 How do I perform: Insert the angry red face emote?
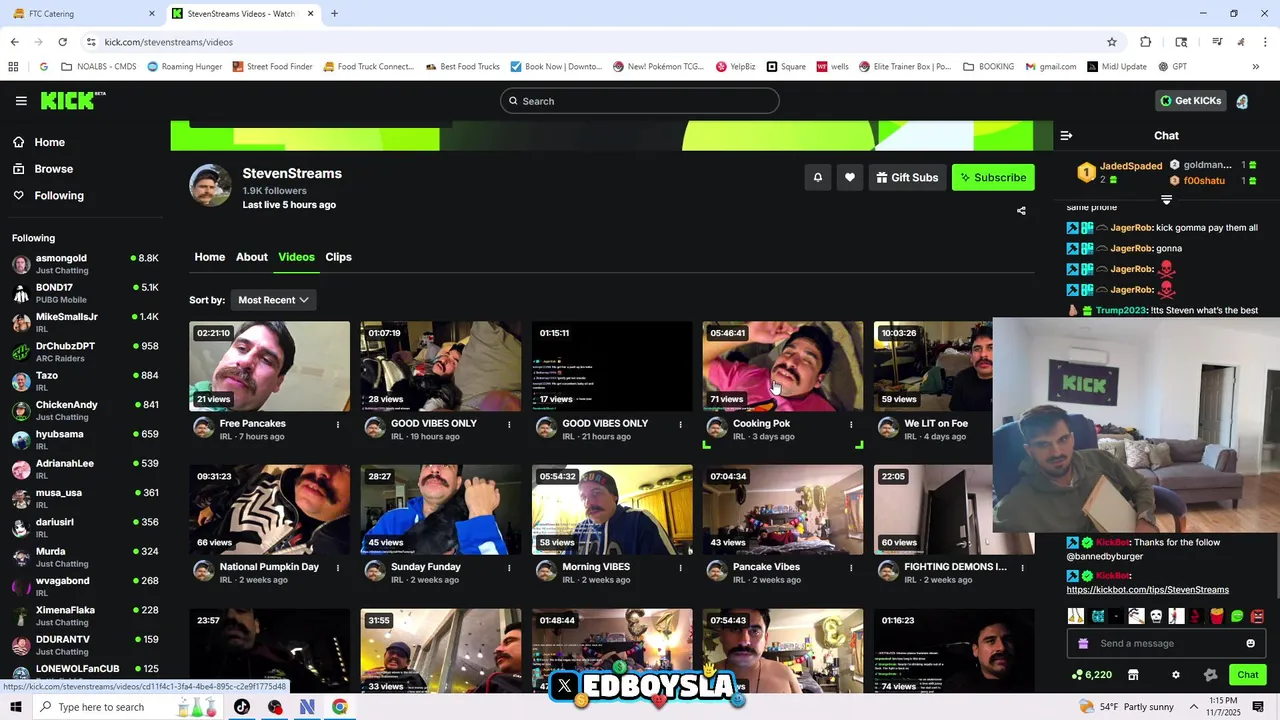[x=1258, y=616]
